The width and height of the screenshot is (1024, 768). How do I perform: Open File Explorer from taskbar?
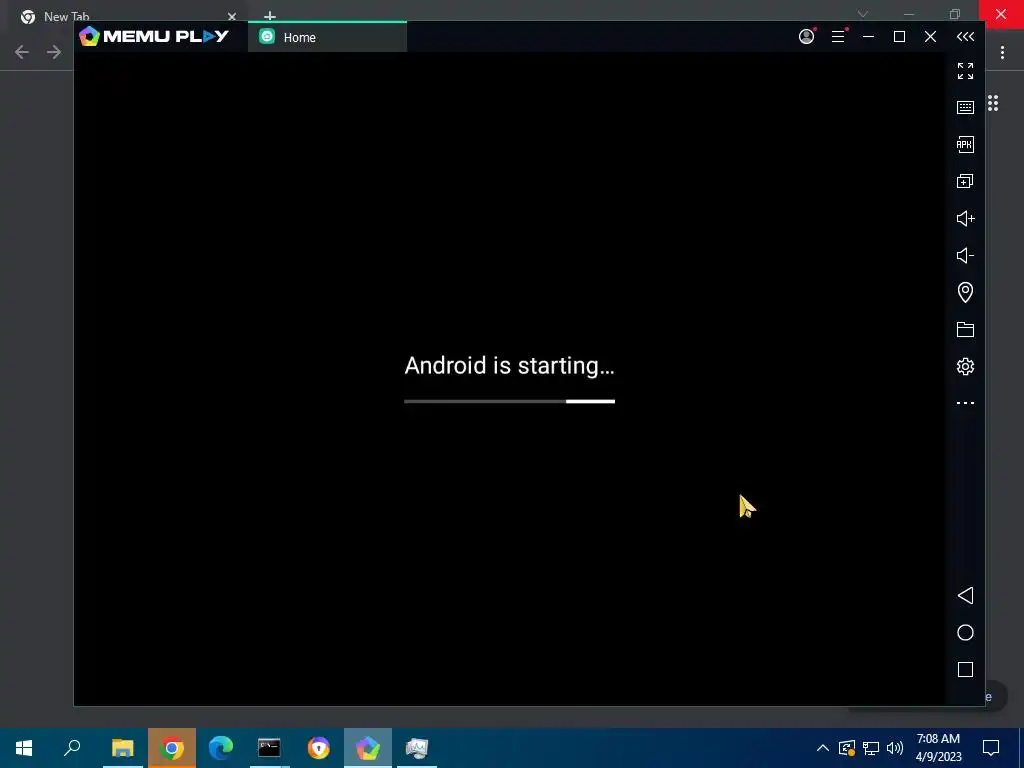[x=123, y=748]
